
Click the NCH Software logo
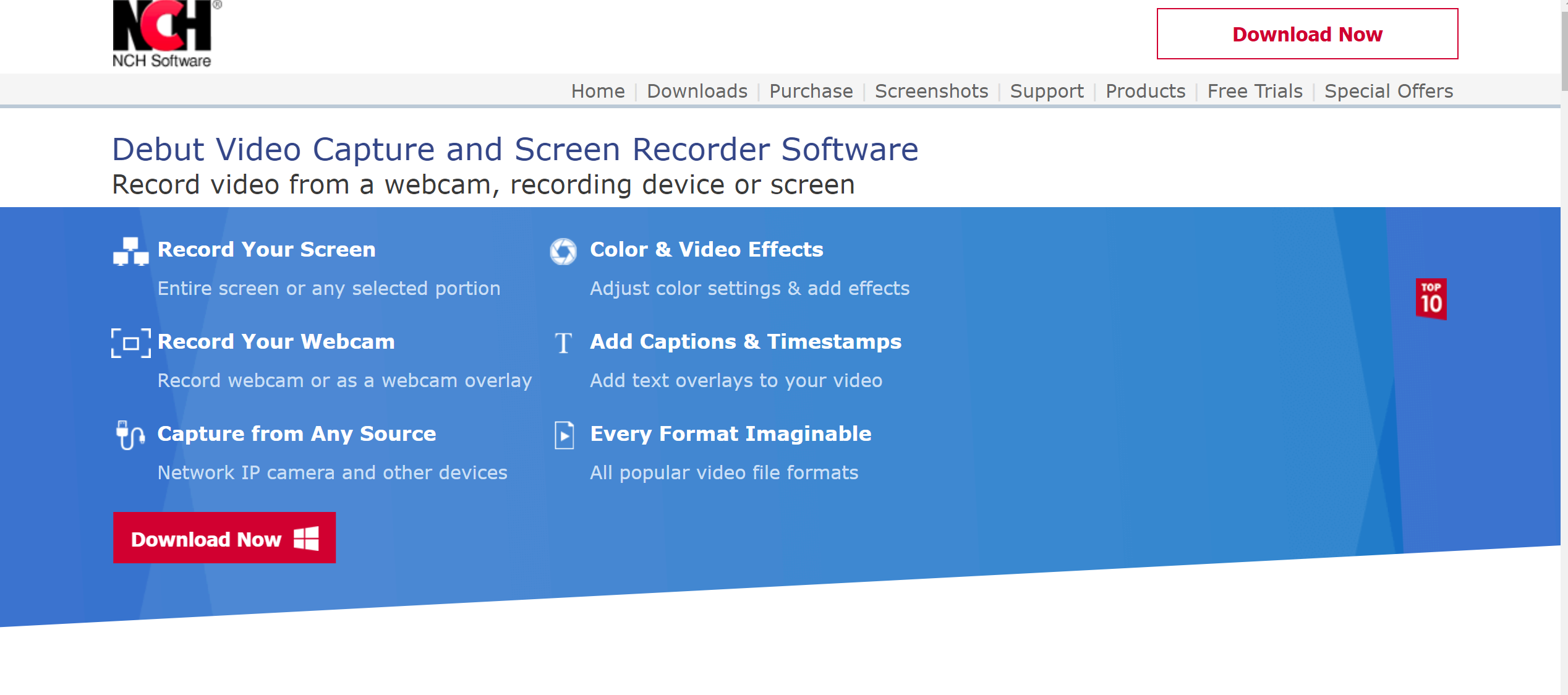[166, 33]
